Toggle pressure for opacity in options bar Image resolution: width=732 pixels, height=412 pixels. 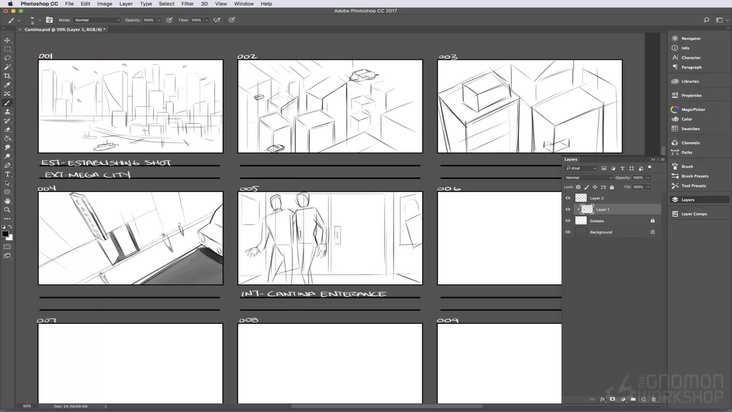coord(169,20)
